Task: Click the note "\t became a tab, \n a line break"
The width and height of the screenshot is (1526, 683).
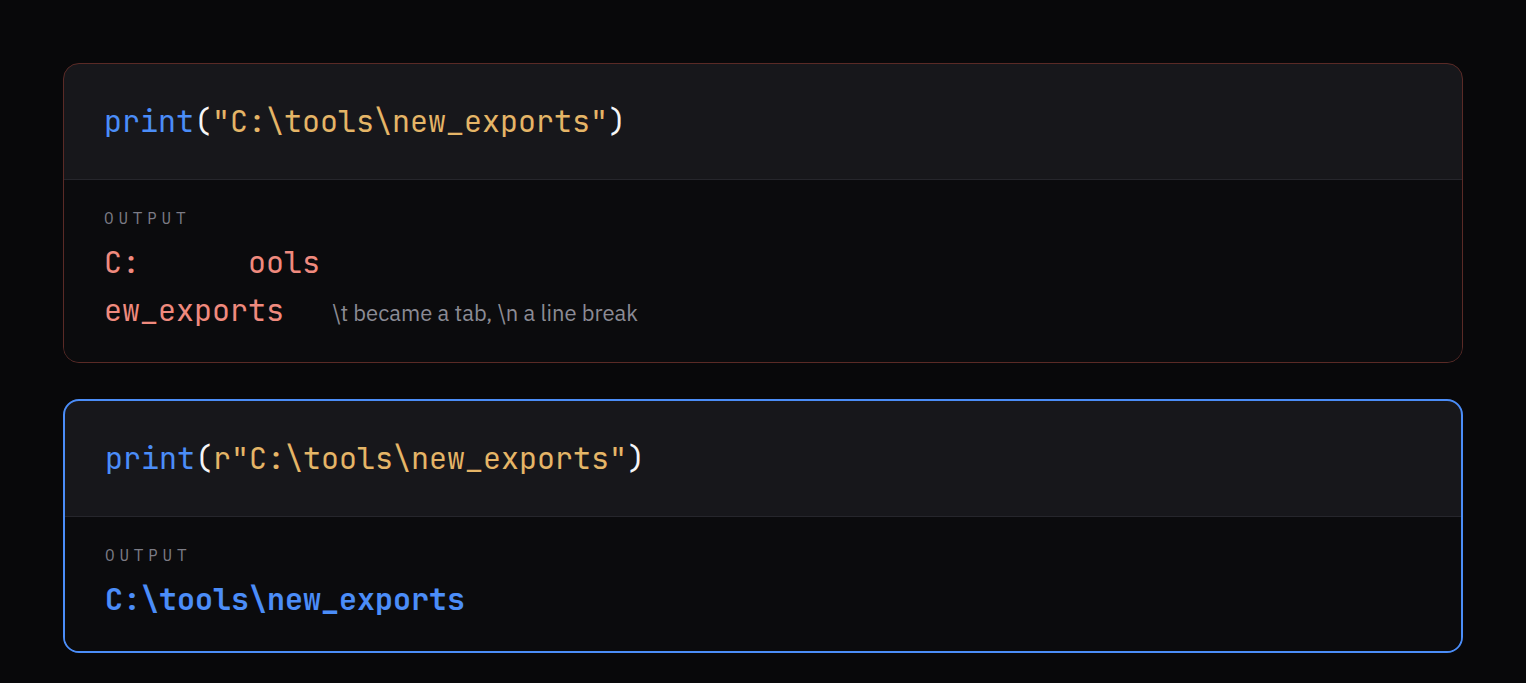Action: coord(485,314)
